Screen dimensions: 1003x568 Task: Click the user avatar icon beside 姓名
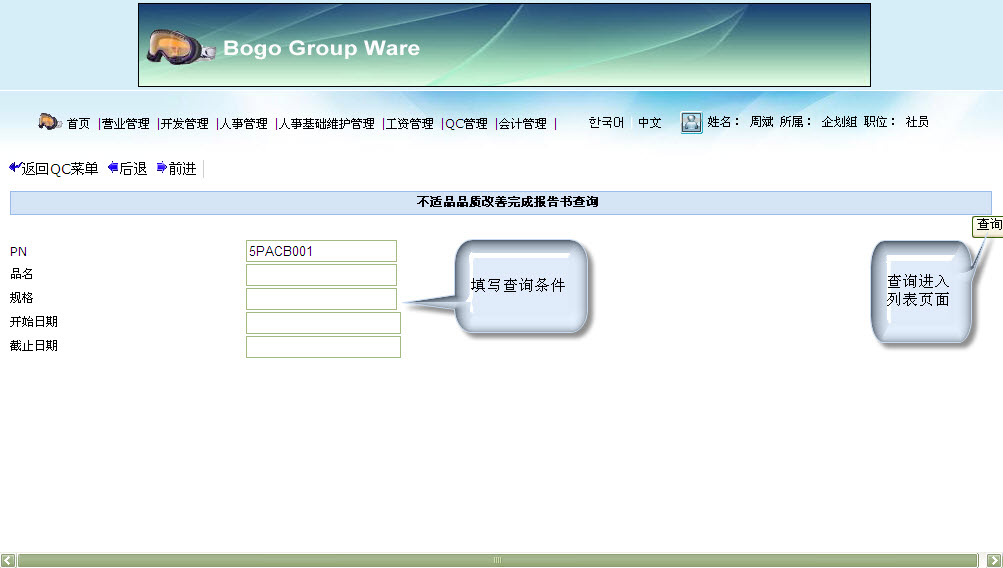coord(691,123)
